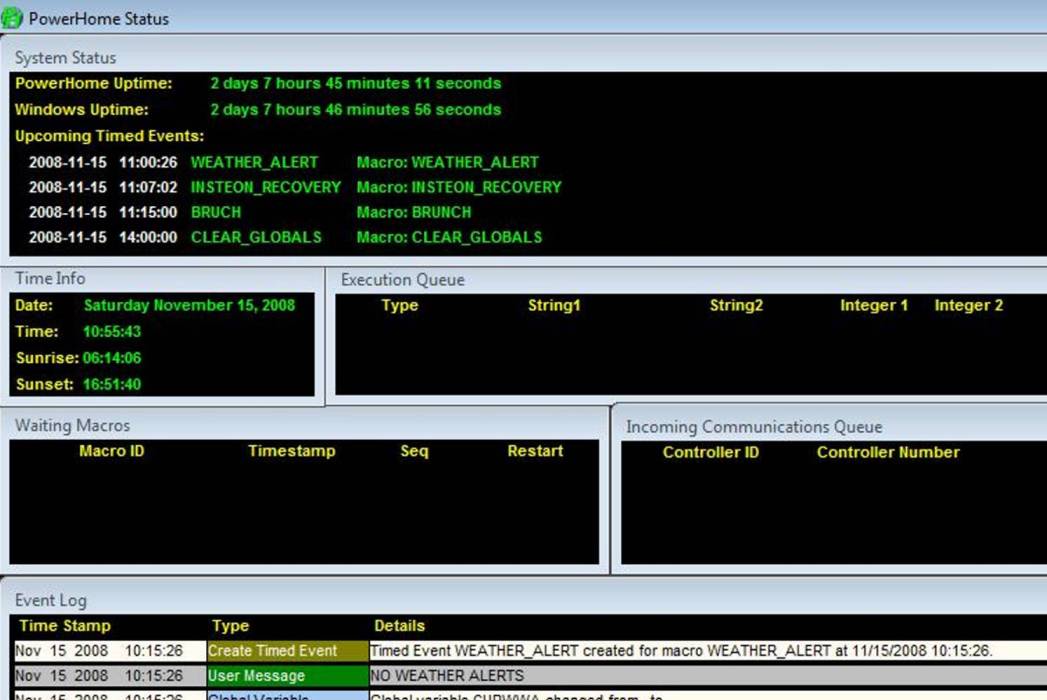This screenshot has height=700, width=1047.
Task: Click the Sunset label
Action: pyautogui.click(x=45, y=385)
